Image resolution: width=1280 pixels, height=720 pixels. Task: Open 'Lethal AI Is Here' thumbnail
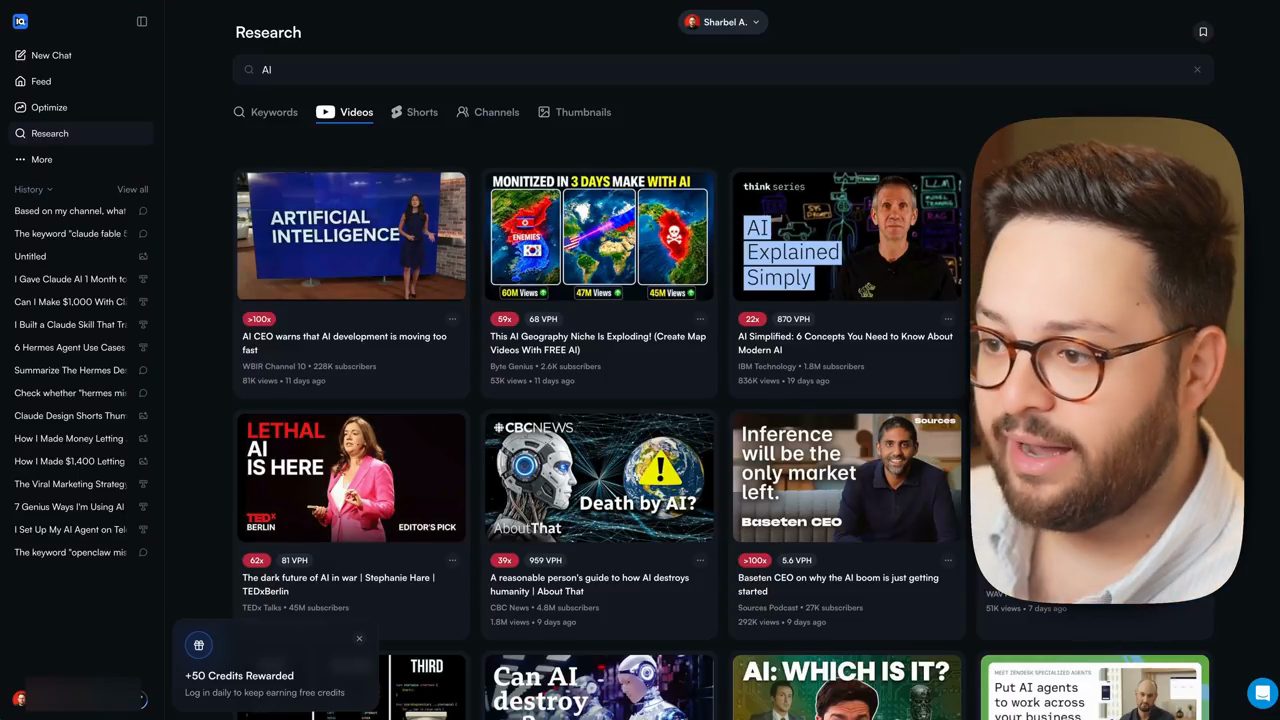pyautogui.click(x=351, y=477)
